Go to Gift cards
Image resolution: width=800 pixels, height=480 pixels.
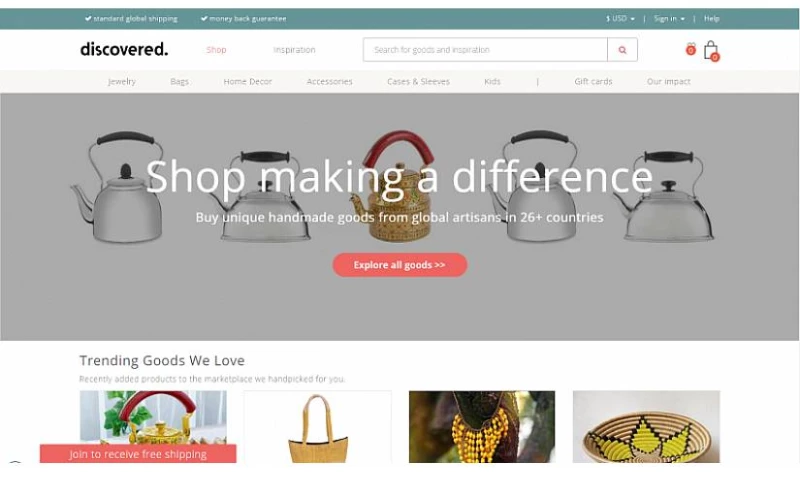pos(593,82)
